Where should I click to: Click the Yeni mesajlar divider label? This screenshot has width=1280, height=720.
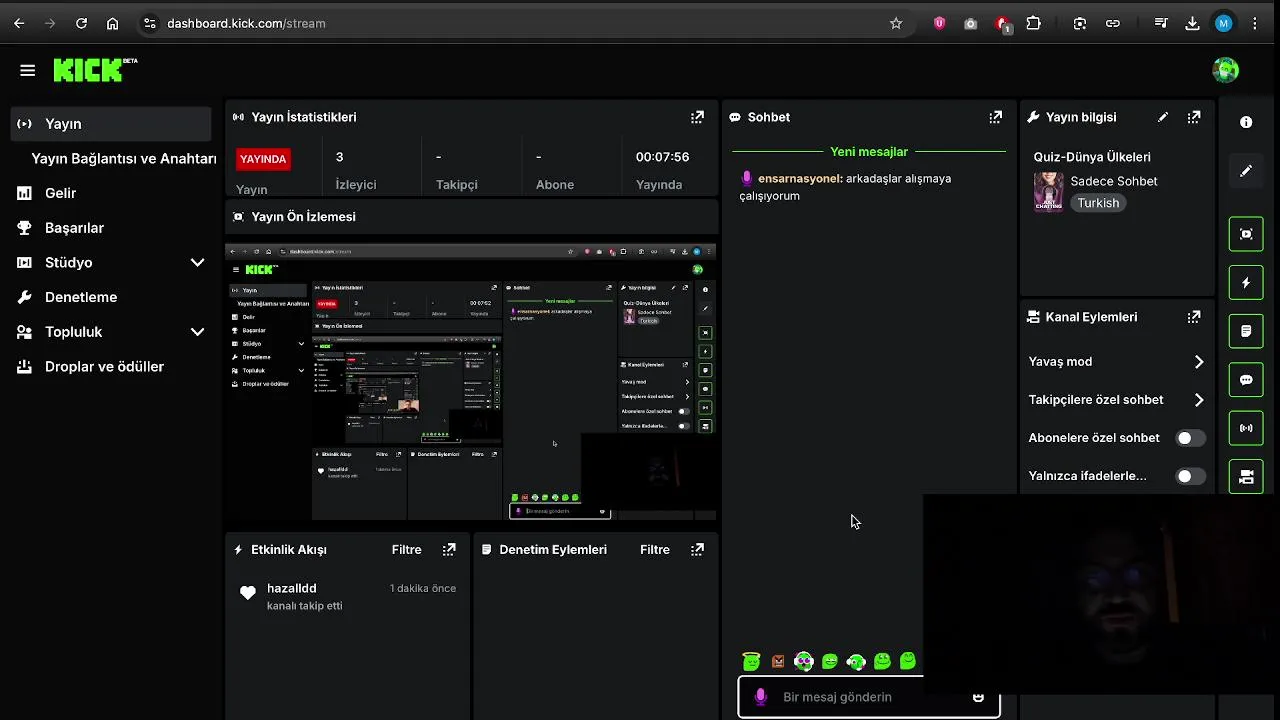point(869,152)
